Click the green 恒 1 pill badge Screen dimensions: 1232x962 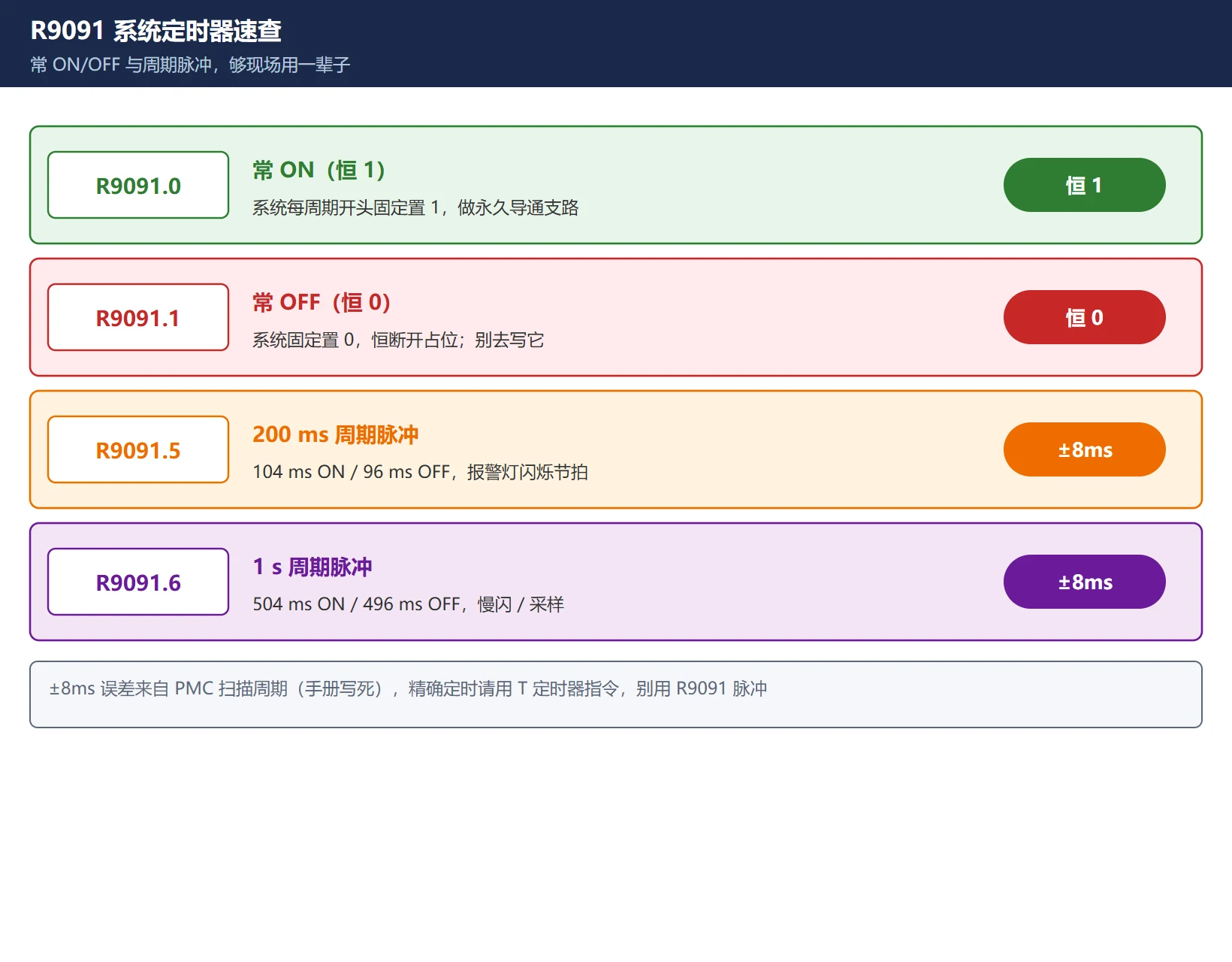(1084, 185)
